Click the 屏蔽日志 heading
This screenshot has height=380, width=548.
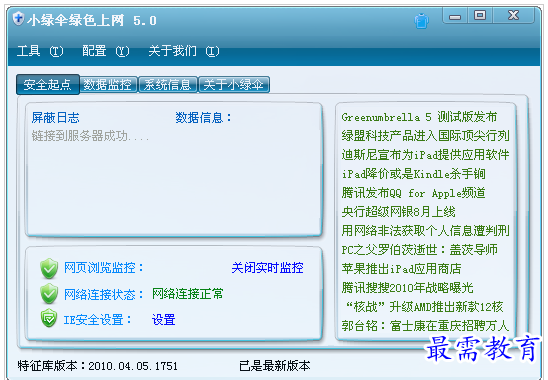click(x=56, y=117)
